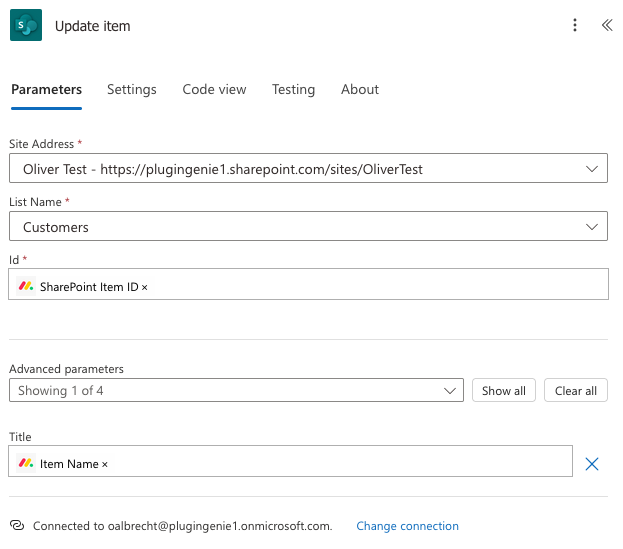Click the Change connection link
Viewport: 623px width, 549px height.
click(x=407, y=526)
